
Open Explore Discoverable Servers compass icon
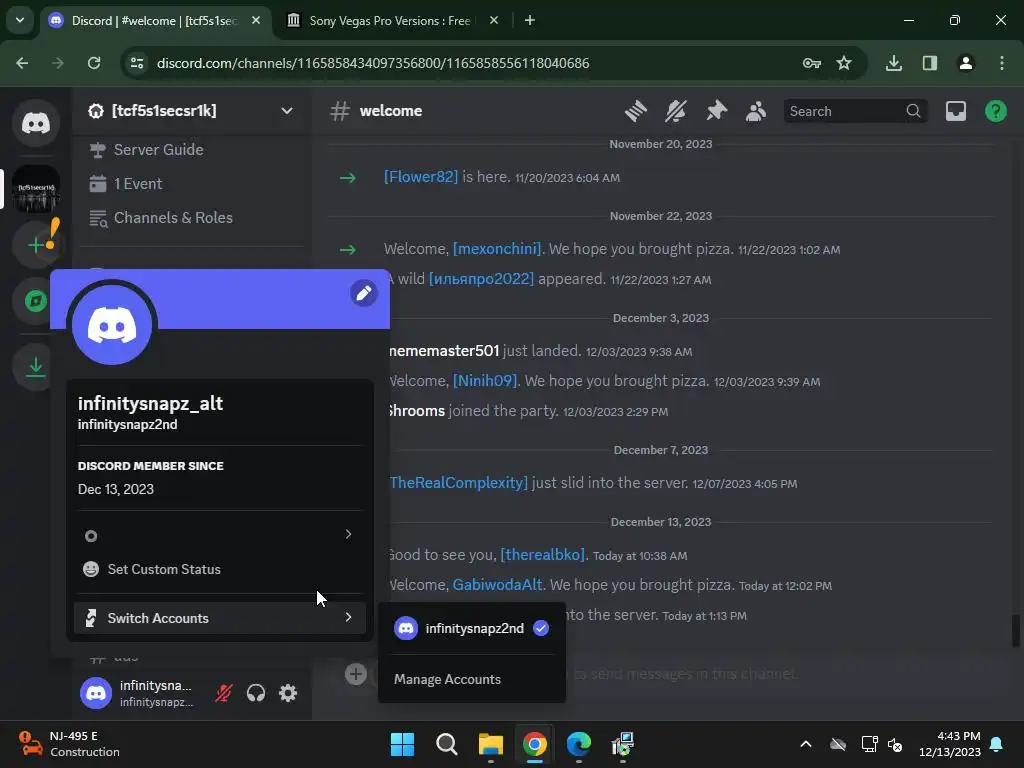36,301
